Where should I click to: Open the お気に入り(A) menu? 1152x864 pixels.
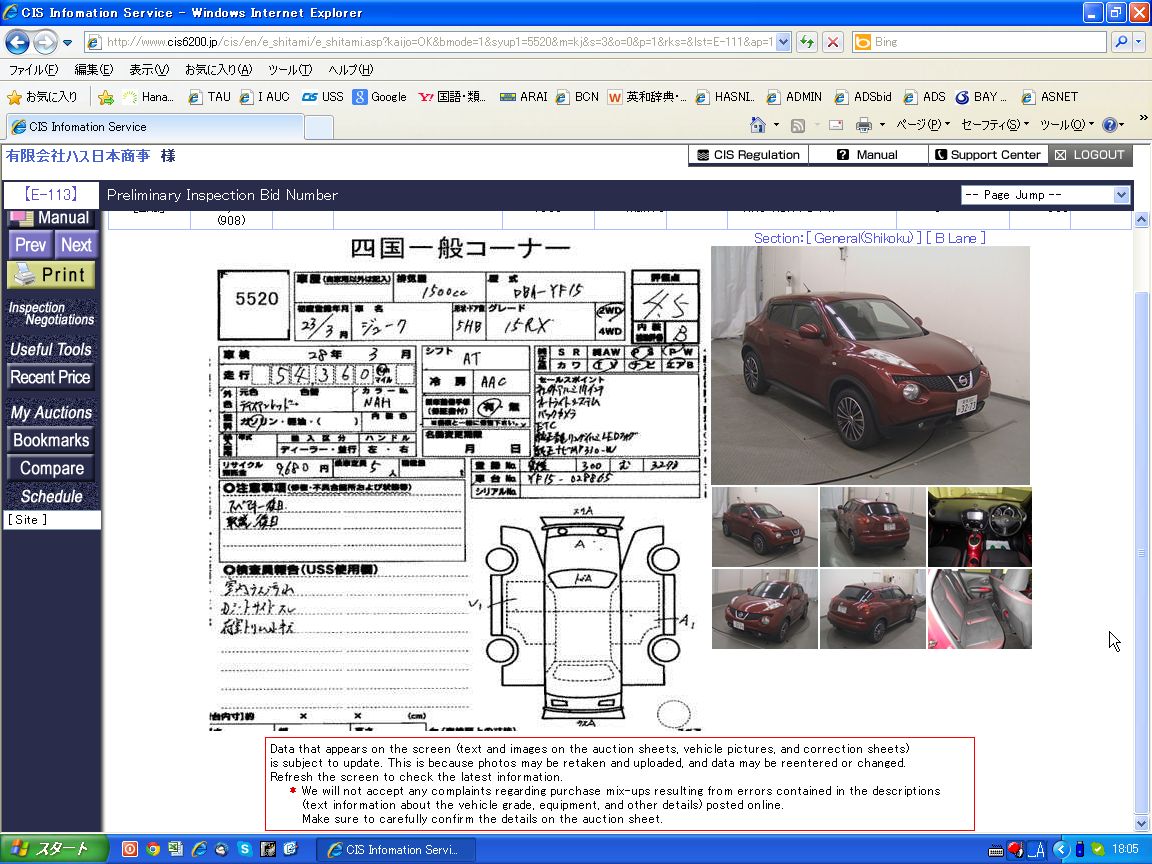(217, 70)
